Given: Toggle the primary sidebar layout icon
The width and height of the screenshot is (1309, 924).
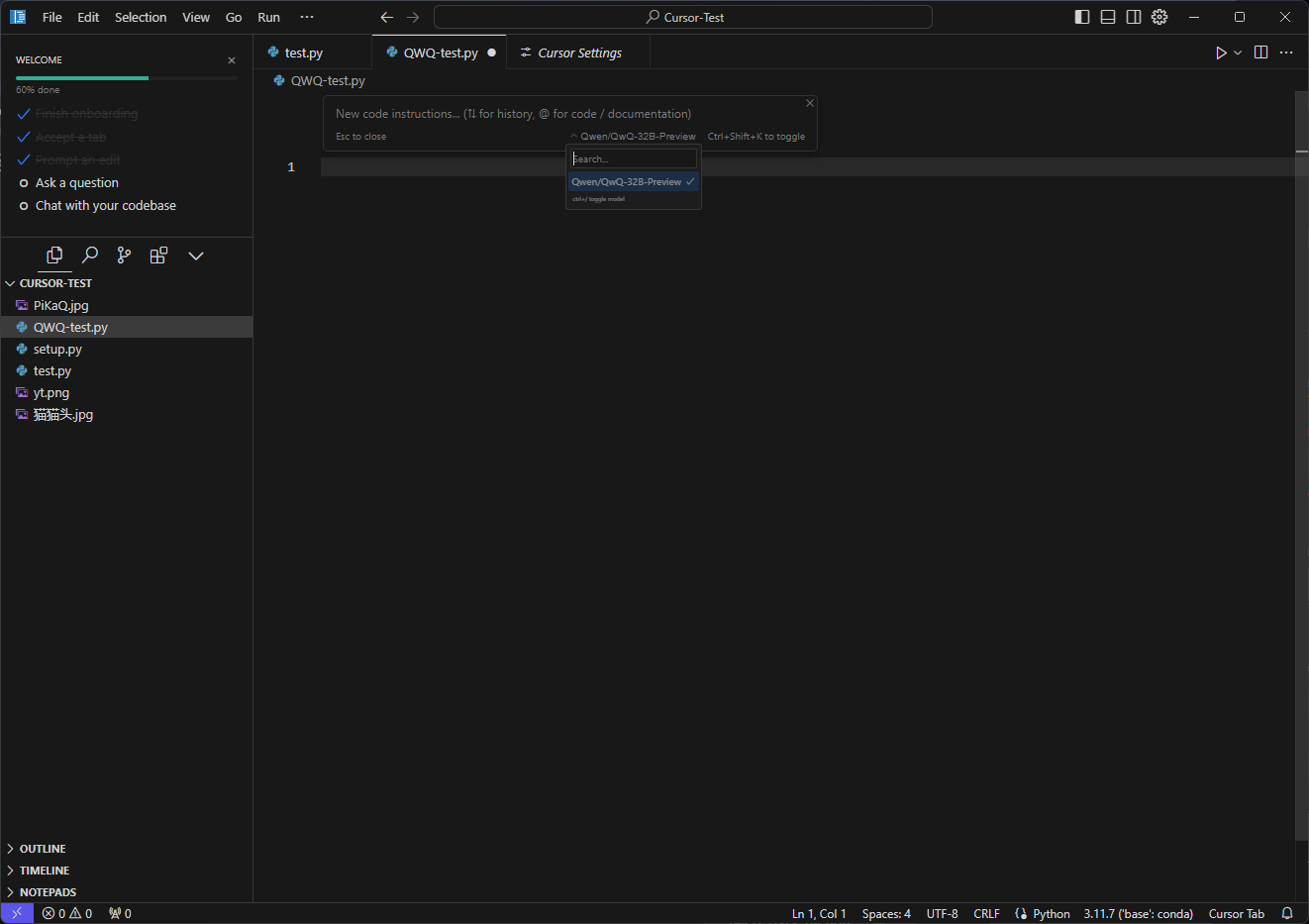Looking at the screenshot, I should click(1082, 17).
